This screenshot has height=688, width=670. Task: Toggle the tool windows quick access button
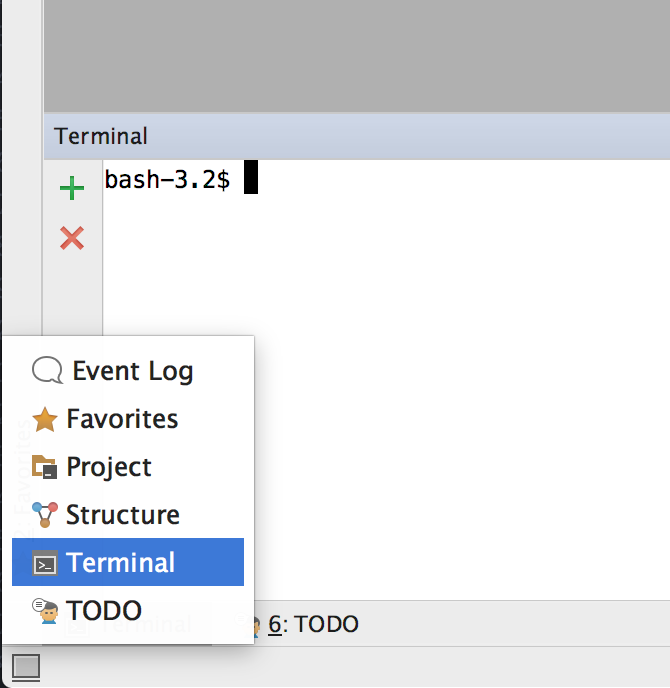pyautogui.click(x=26, y=667)
